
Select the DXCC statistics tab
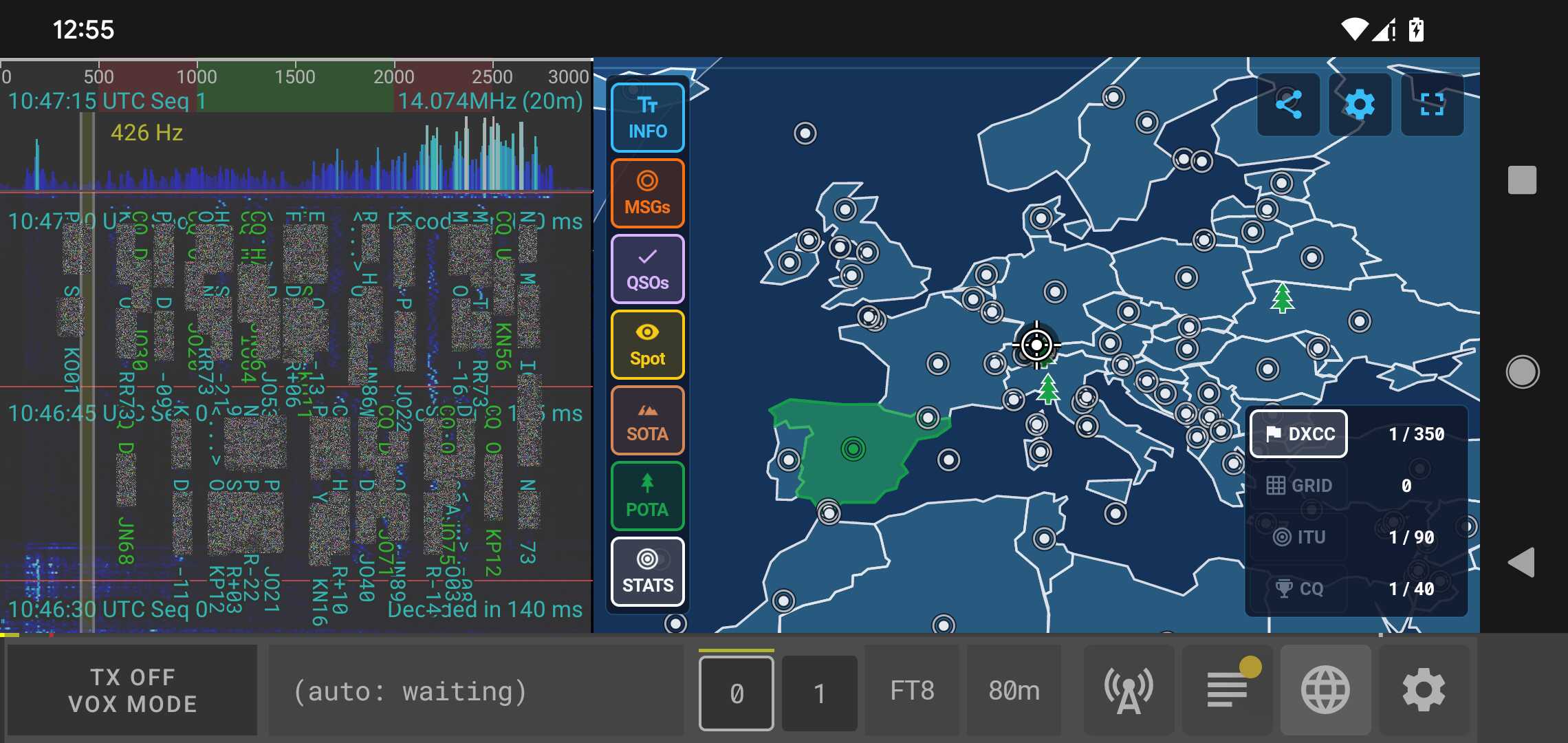pyautogui.click(x=1298, y=434)
